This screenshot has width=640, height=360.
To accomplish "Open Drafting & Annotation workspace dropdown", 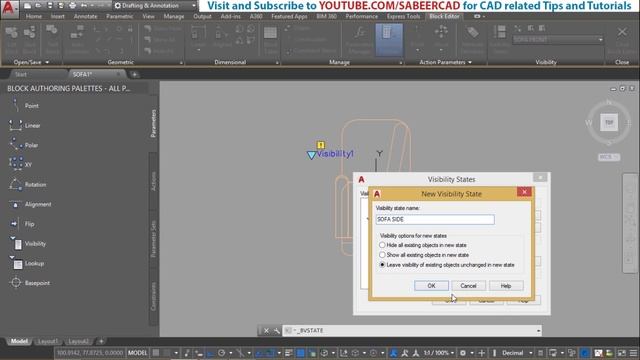I will tap(155, 6).
